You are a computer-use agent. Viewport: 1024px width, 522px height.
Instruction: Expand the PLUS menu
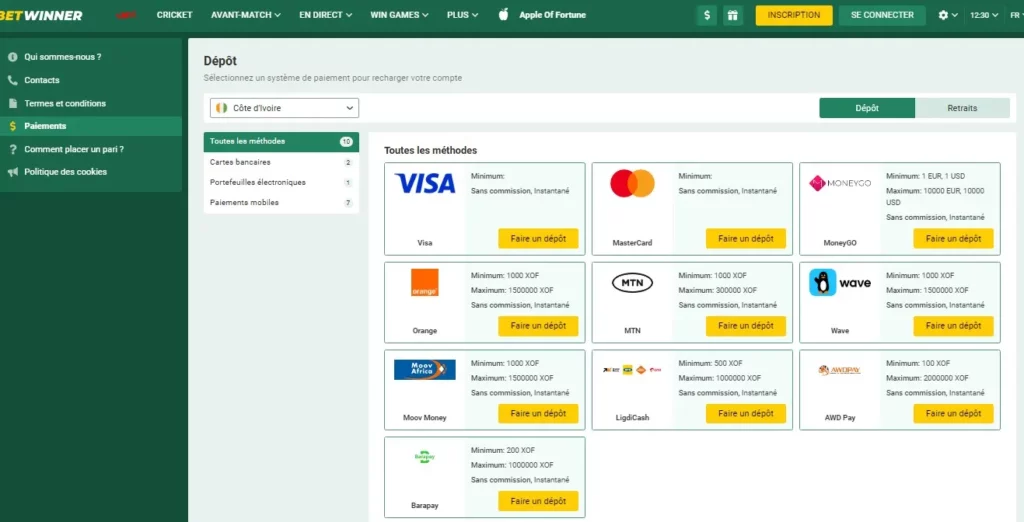[x=462, y=15]
